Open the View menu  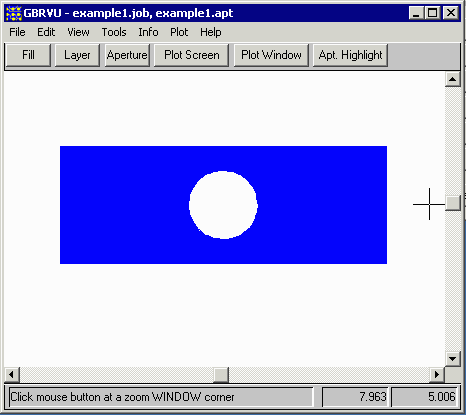pos(78,32)
